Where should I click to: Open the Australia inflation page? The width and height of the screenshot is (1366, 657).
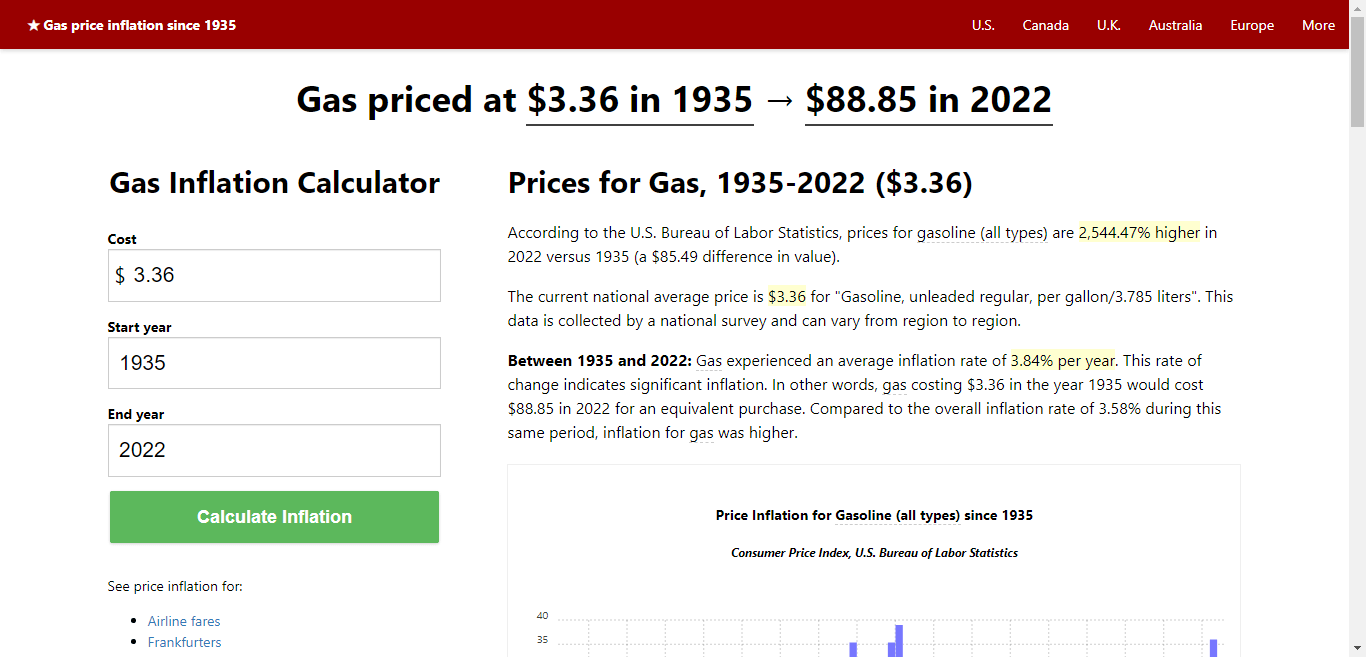1175,25
